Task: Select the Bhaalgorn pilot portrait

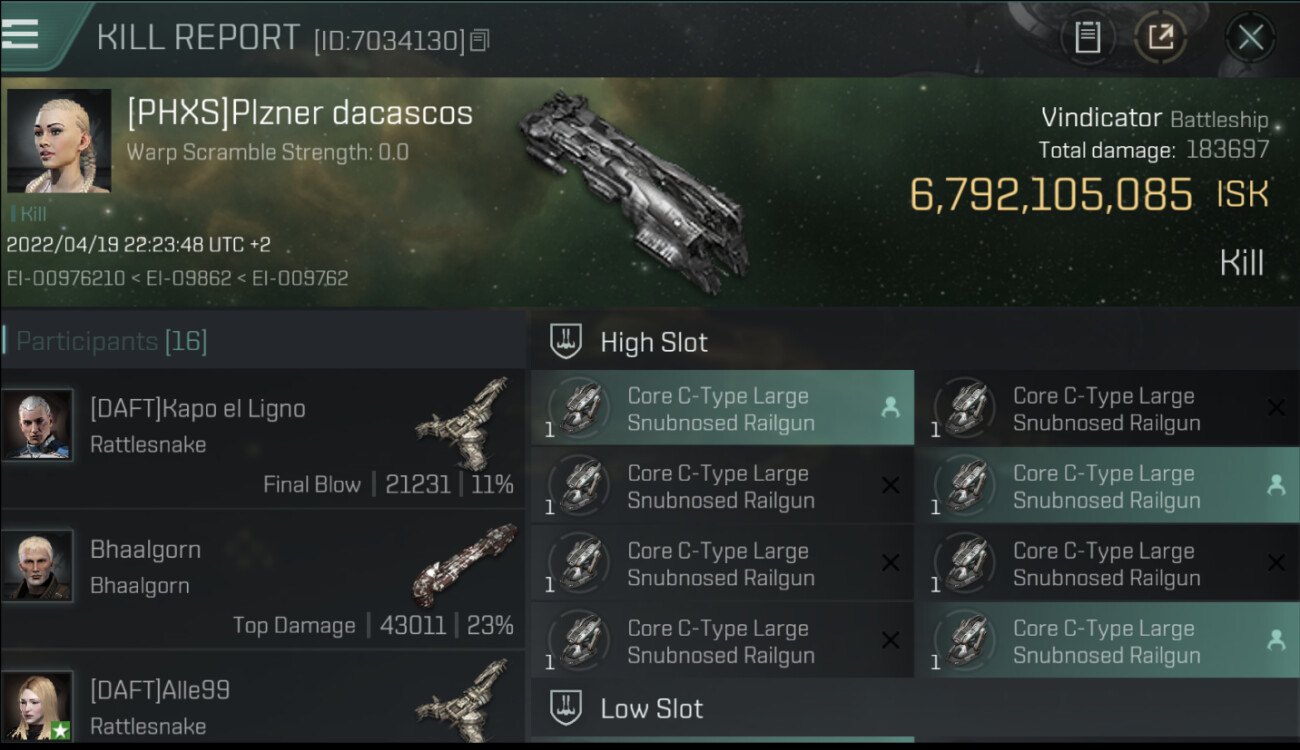Action: point(37,565)
